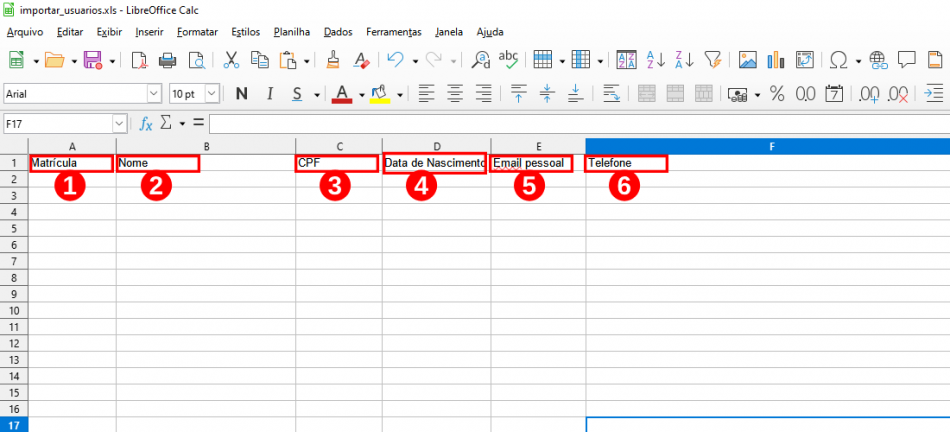Viewport: 950px width, 432px height.
Task: Center cell text horizontally
Action: pyautogui.click(x=456, y=94)
